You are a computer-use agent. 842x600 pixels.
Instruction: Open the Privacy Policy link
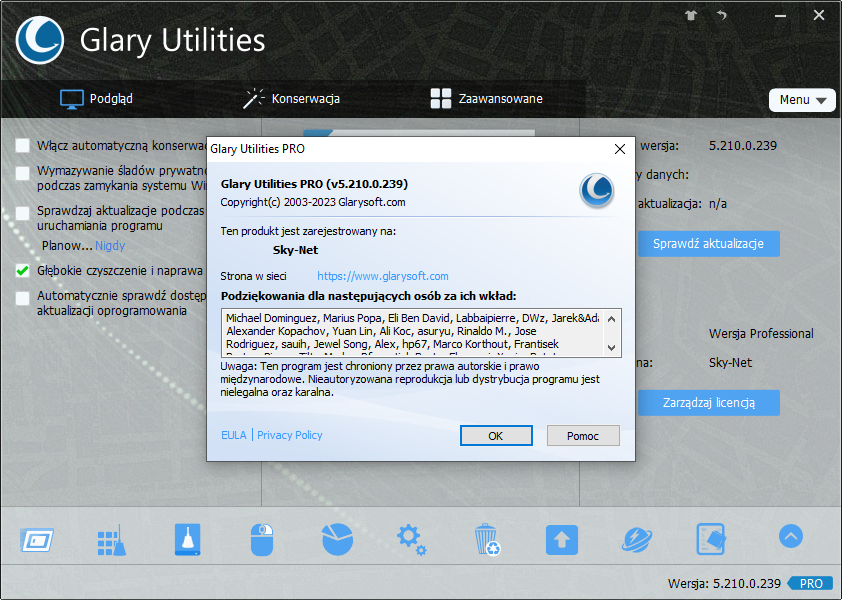pos(289,435)
